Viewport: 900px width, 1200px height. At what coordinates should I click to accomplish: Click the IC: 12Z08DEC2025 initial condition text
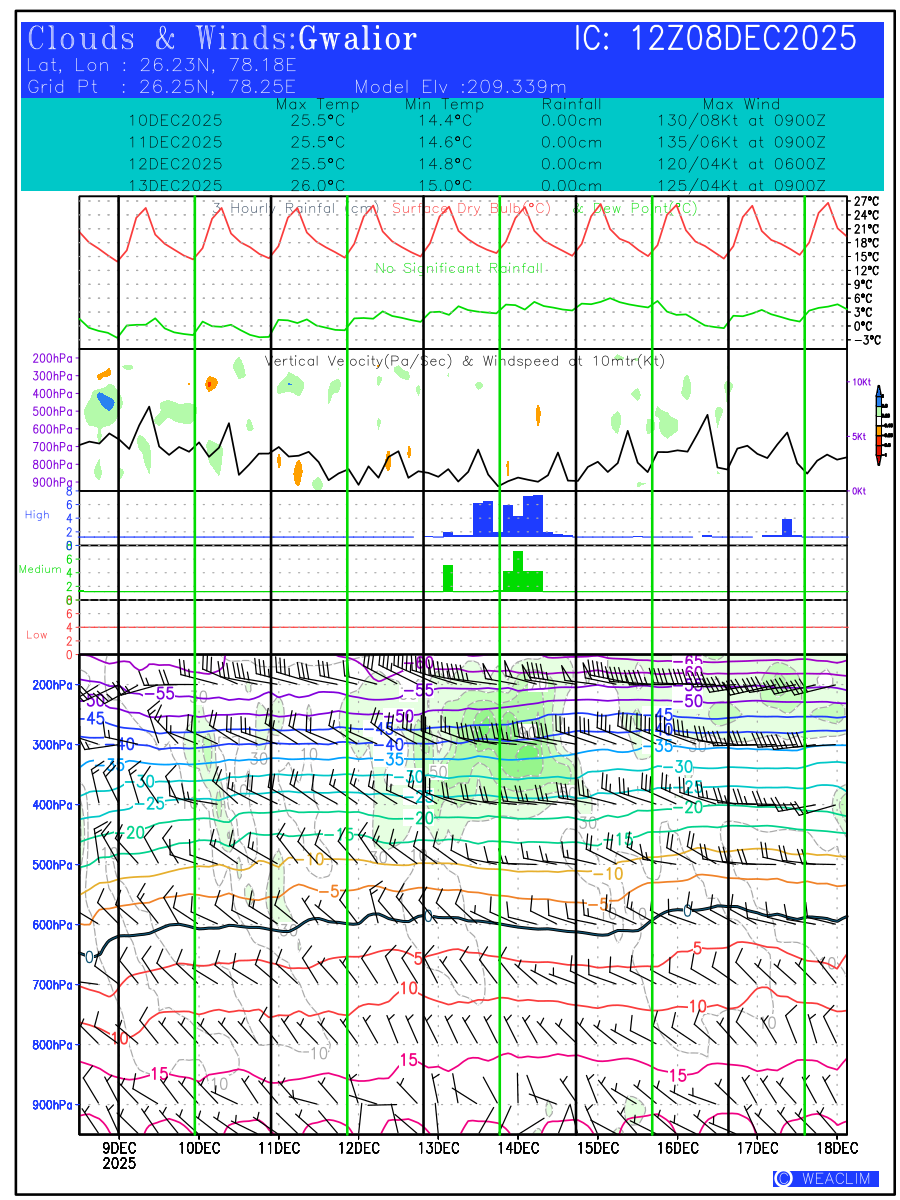715,39
